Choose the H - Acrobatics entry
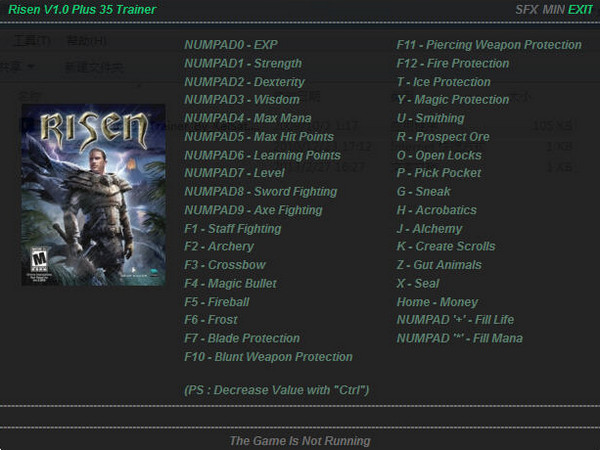The width and height of the screenshot is (600, 450). [437, 210]
